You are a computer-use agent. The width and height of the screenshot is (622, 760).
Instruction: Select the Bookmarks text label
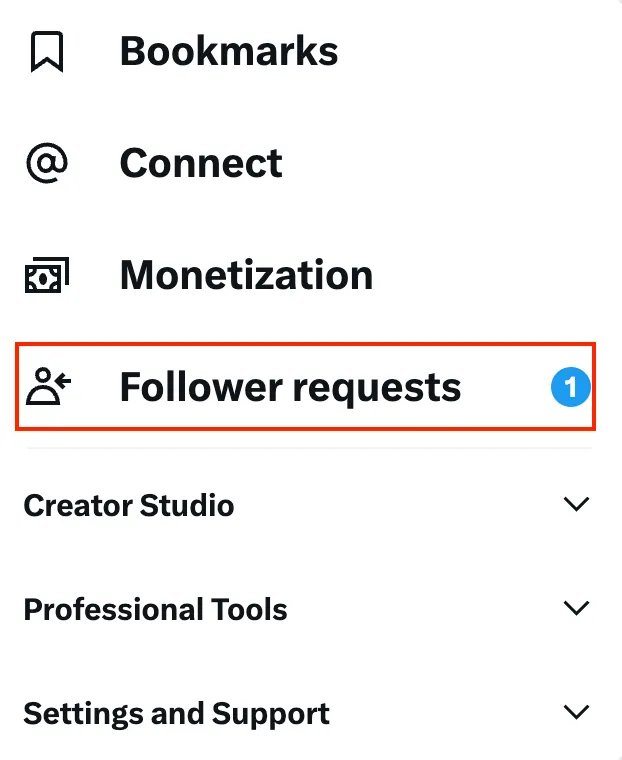pos(229,52)
